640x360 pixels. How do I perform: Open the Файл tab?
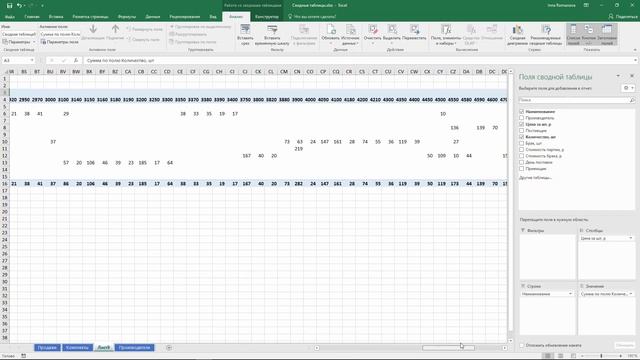(10, 17)
